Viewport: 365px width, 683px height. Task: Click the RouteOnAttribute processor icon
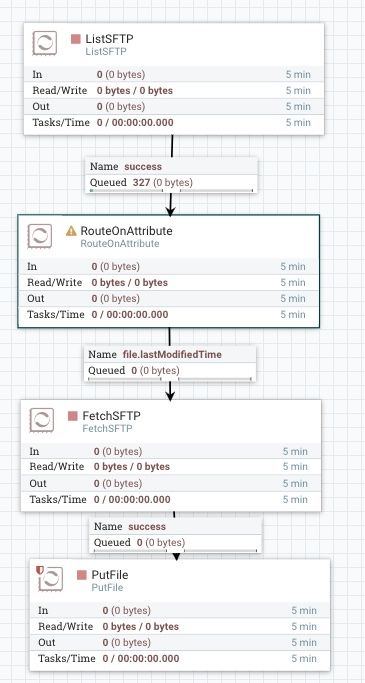[x=40, y=236]
